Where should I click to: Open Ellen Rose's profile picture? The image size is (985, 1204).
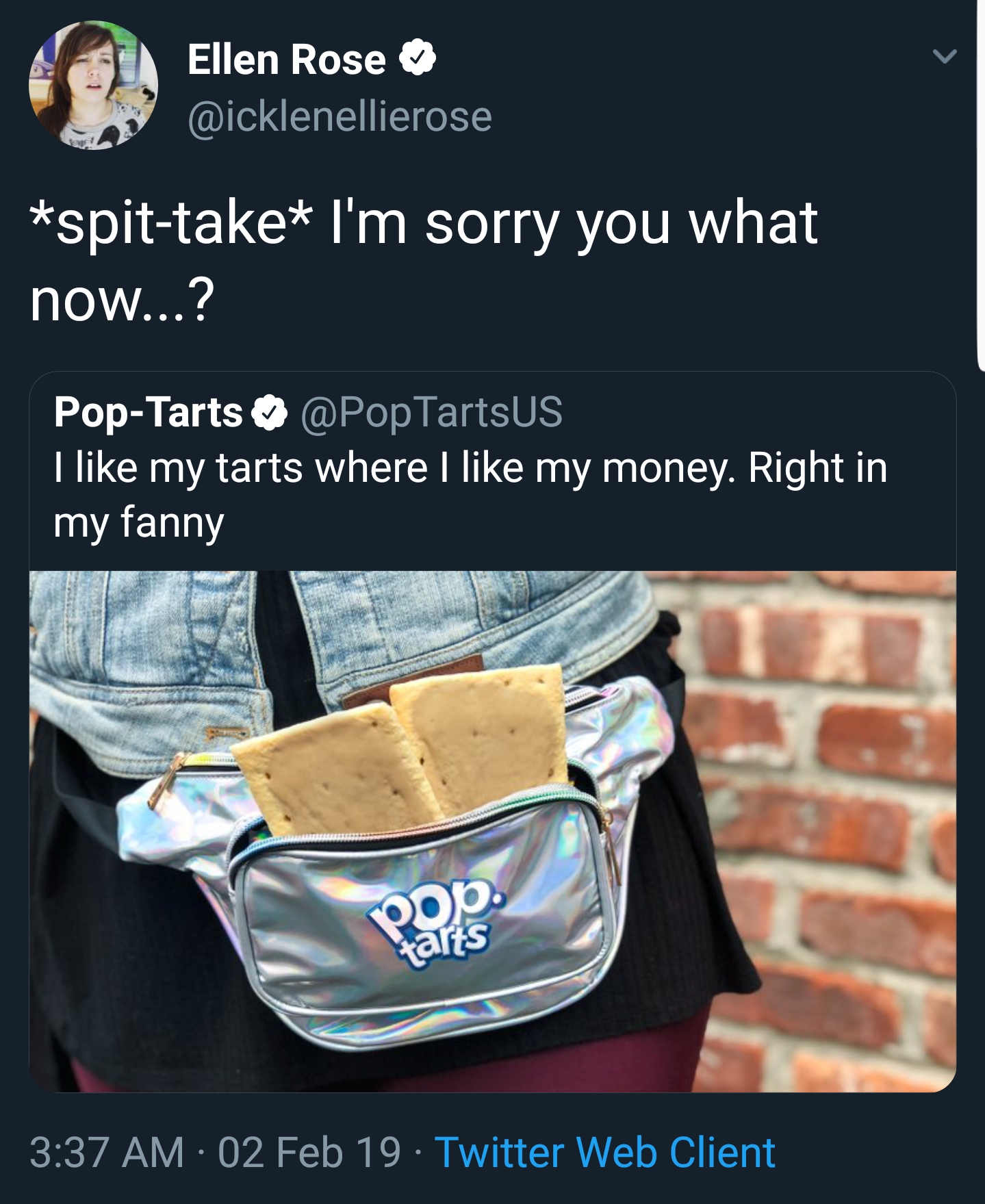tap(93, 86)
